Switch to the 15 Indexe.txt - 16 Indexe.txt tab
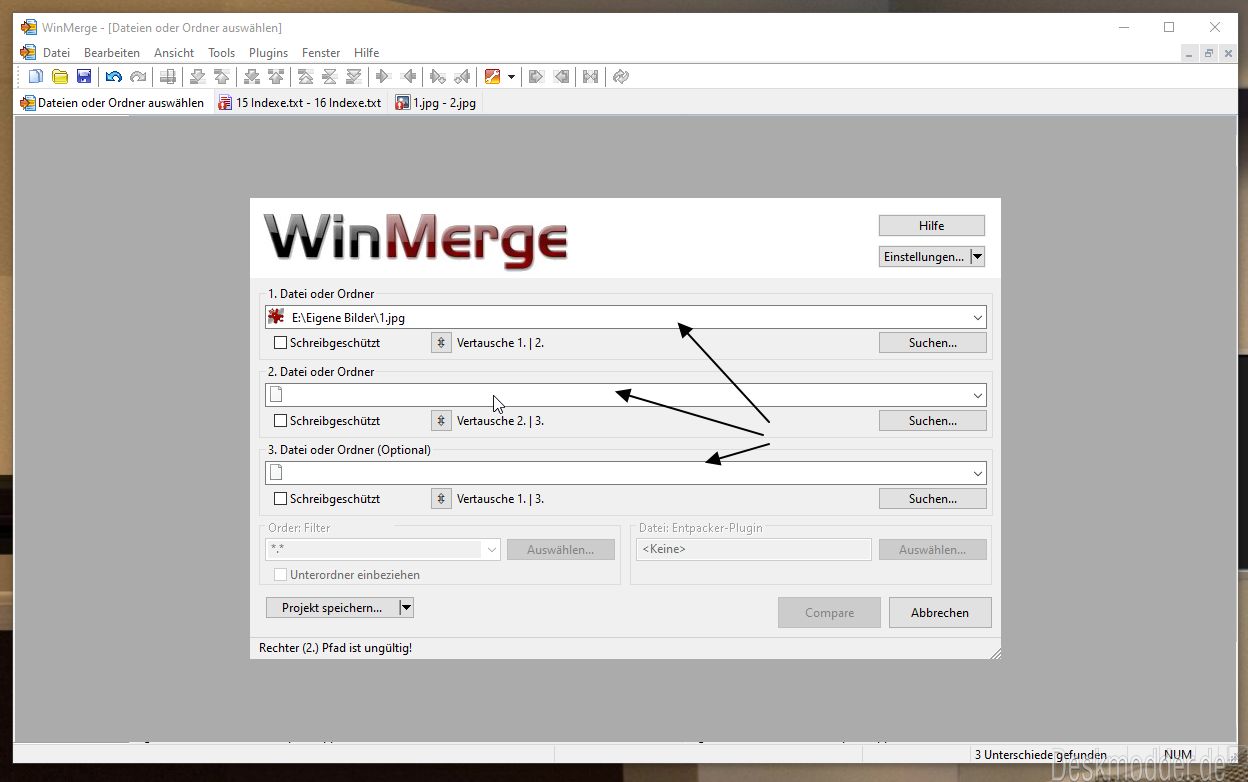Screen dimensions: 1248x782 pos(300,102)
